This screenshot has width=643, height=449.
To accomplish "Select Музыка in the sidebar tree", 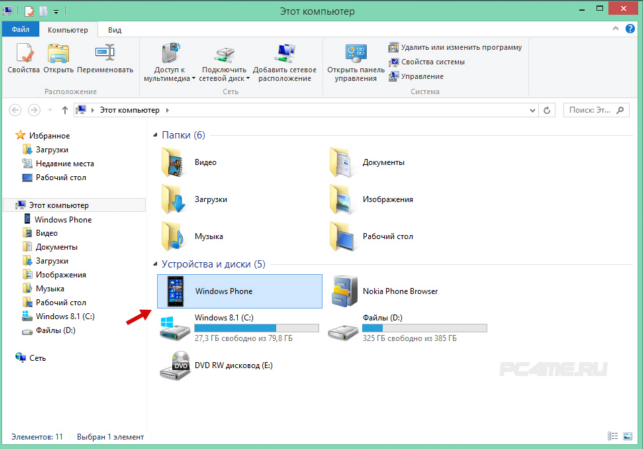I will pyautogui.click(x=43, y=288).
